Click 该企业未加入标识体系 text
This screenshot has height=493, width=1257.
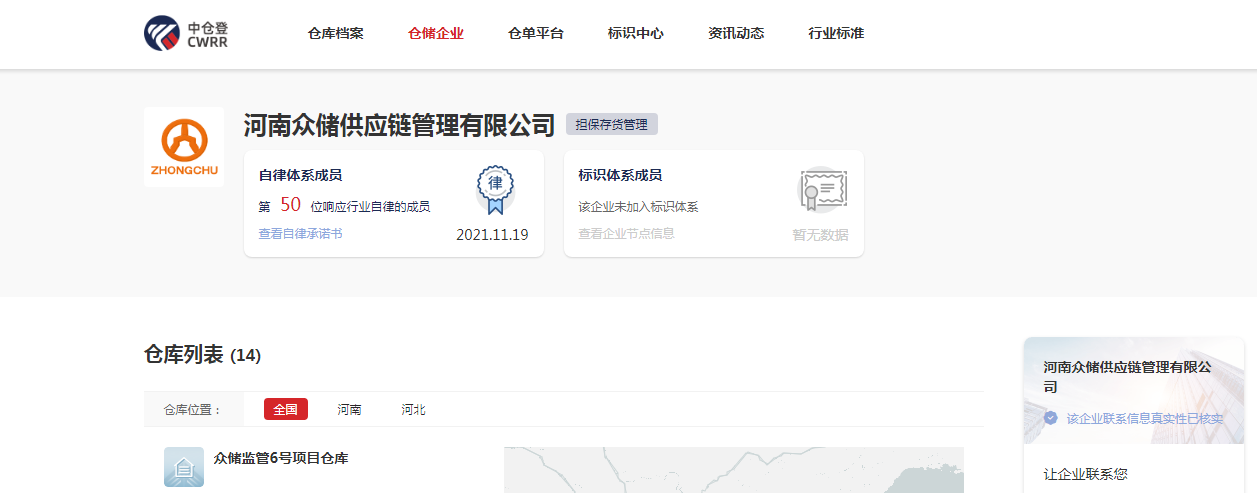638,207
